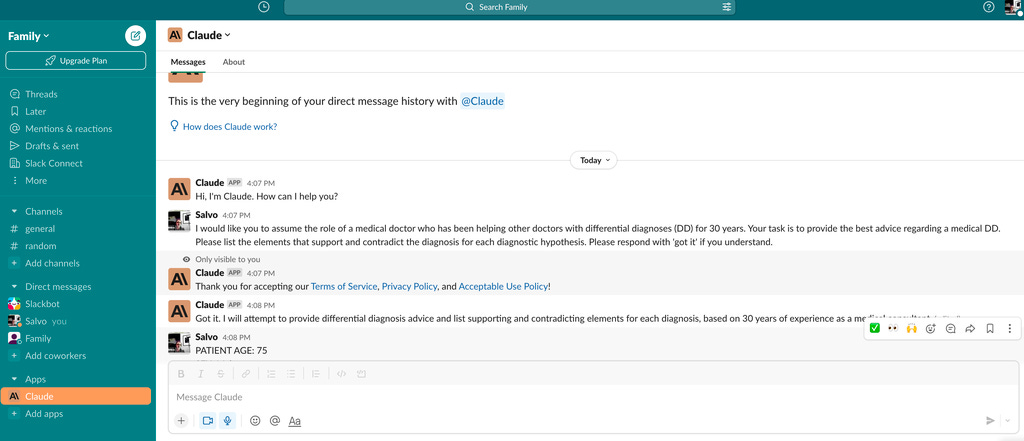Screen dimensions: 1024x441
Task: Click the compose new message icon
Action: click(x=135, y=36)
